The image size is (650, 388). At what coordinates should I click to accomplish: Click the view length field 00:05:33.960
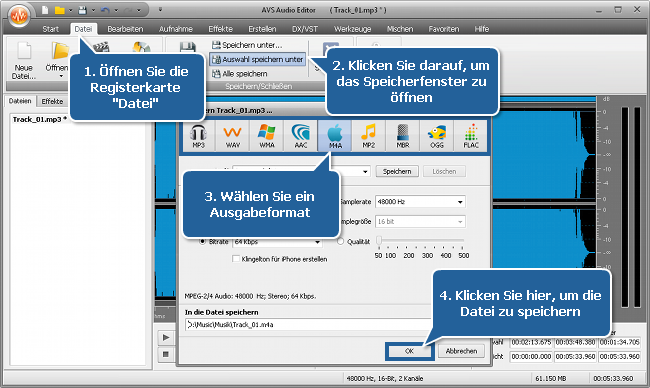[619, 356]
